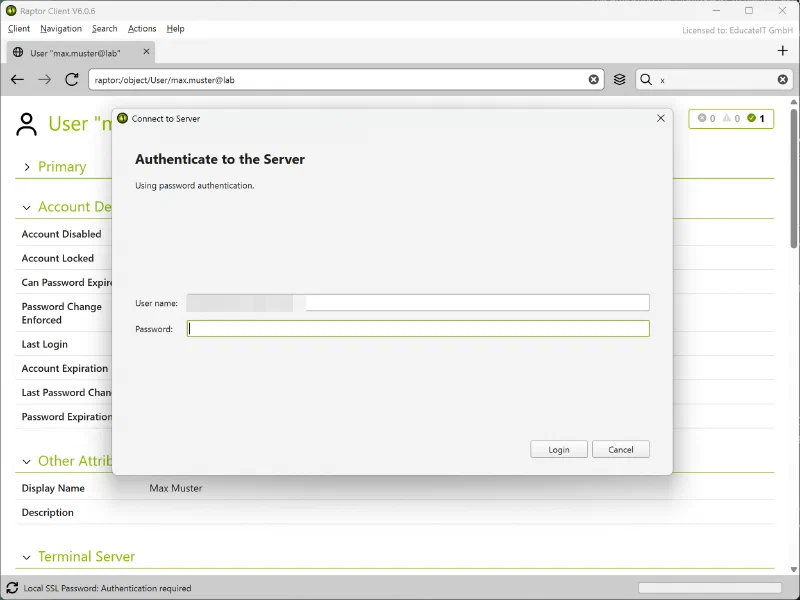The width and height of the screenshot is (800, 600).
Task: Focus the Password field
Action: pos(418,329)
